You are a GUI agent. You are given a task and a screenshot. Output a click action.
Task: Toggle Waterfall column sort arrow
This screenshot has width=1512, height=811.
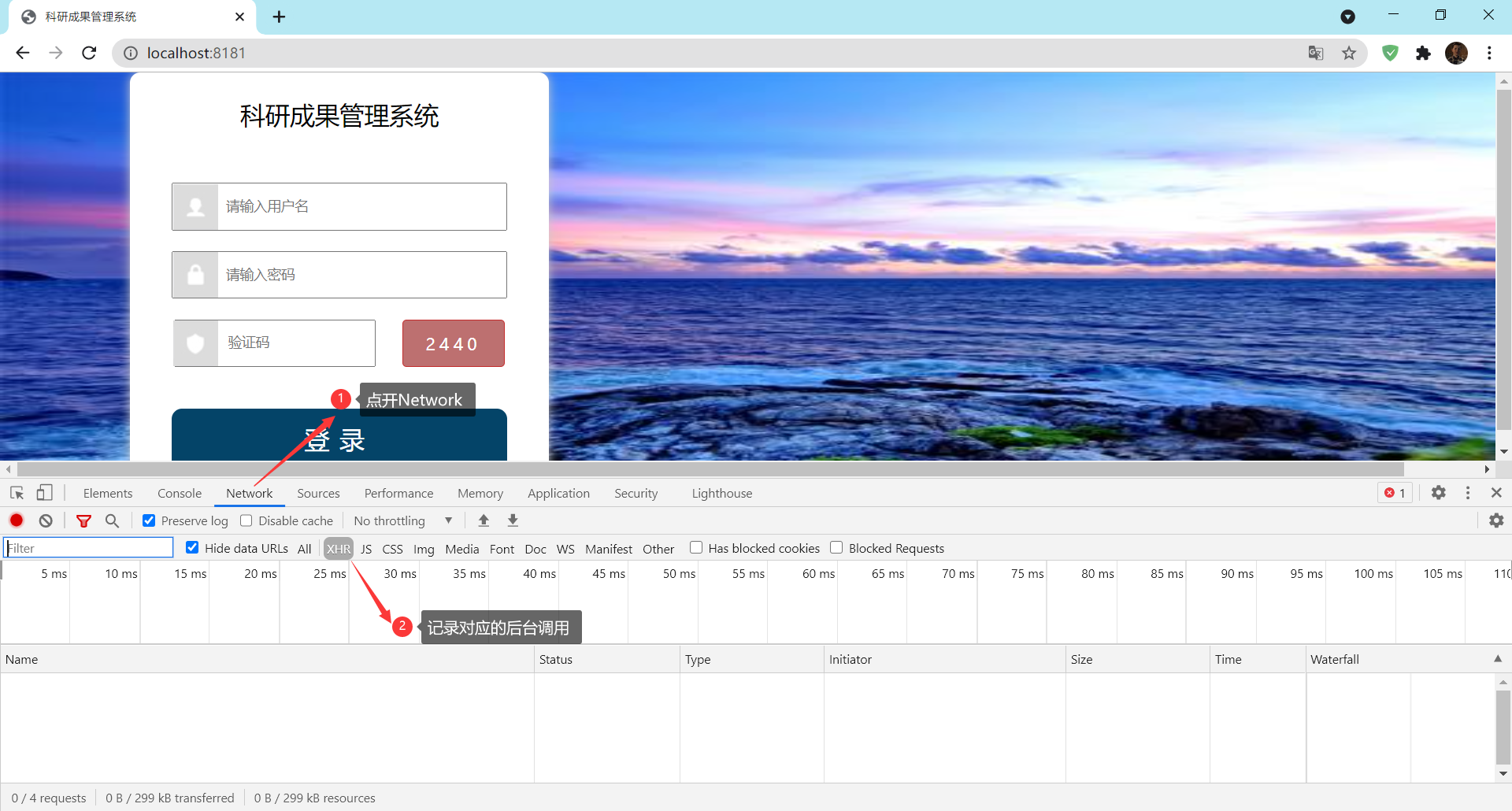(x=1498, y=659)
